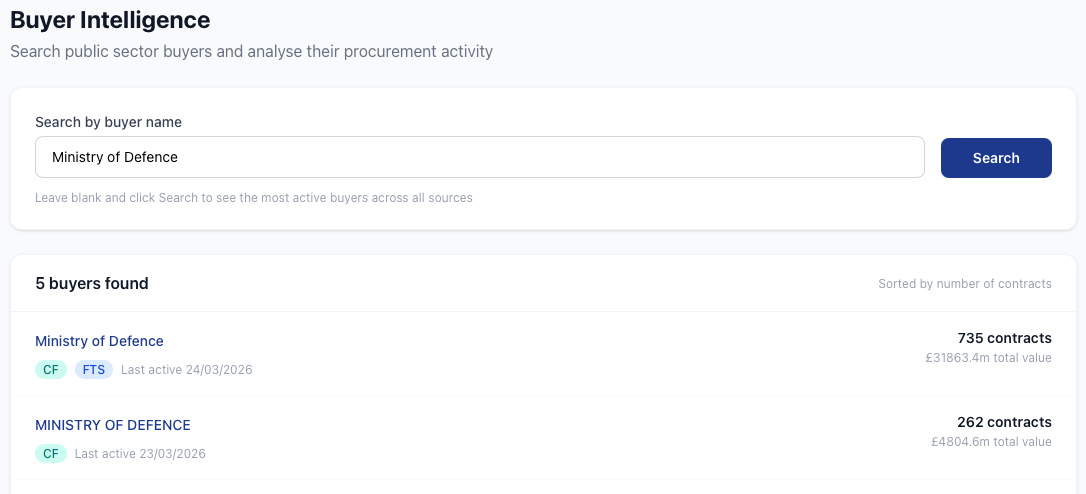This screenshot has width=1086, height=494.
Task: Click the page subtitle about public sector buyers
Action: tap(251, 51)
